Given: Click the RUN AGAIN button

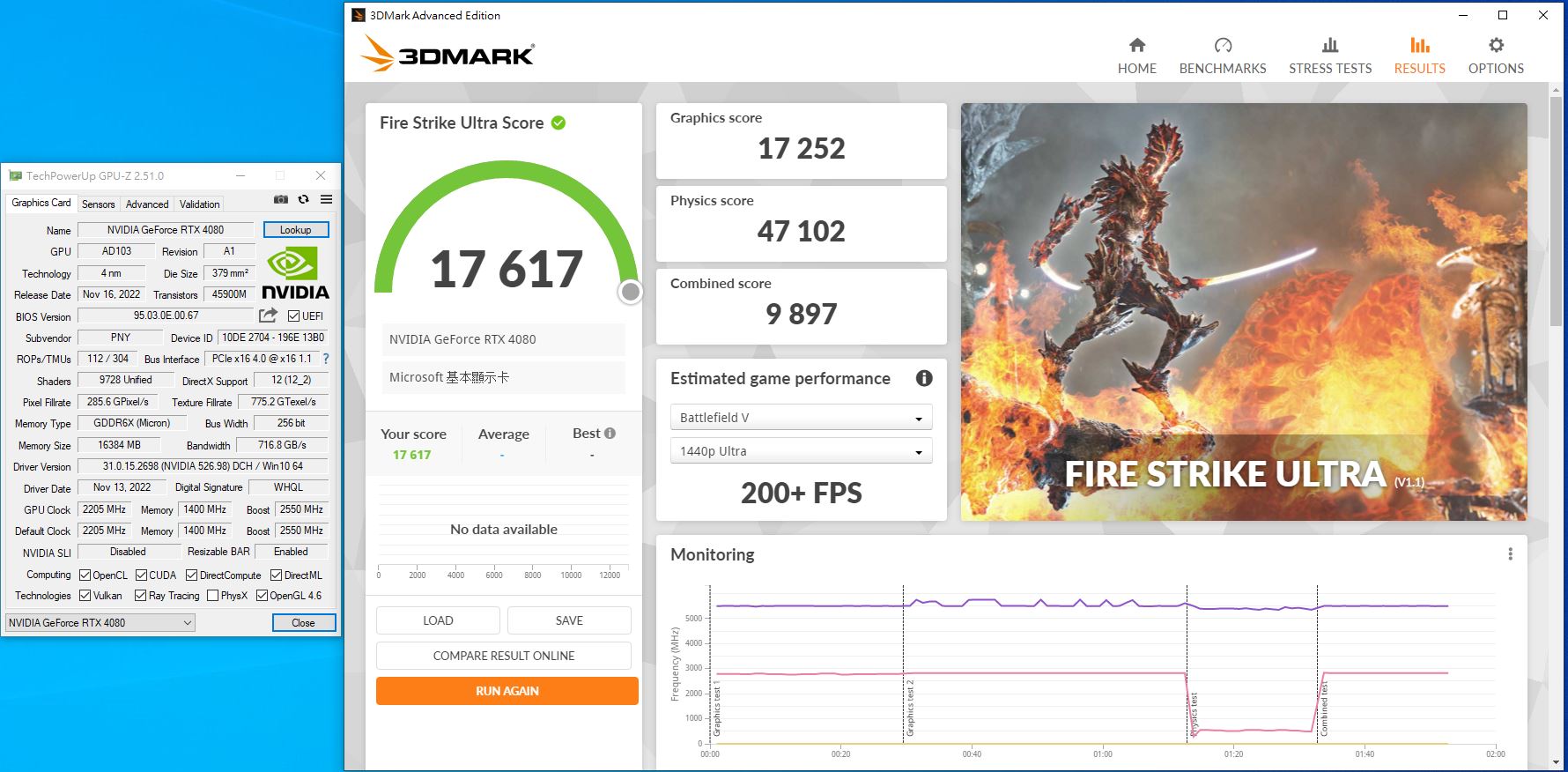Looking at the screenshot, I should click(x=507, y=691).
